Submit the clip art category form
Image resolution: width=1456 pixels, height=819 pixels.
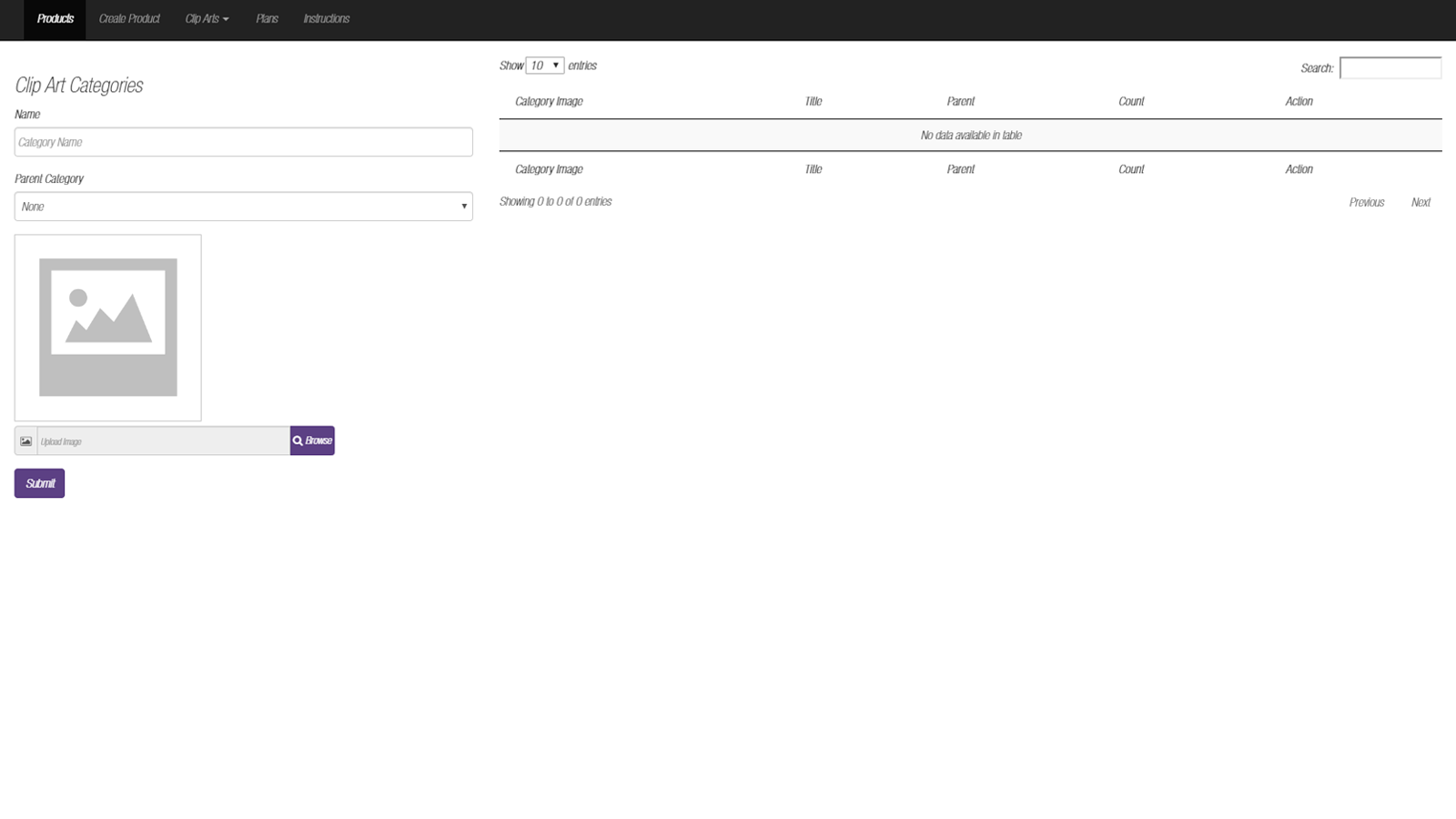39,483
